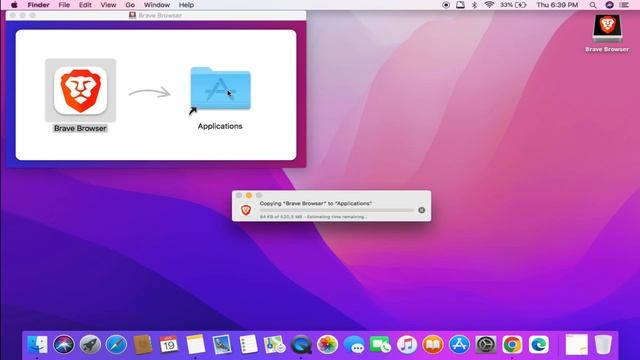
Task: Launch Microsoft Edge from the Dock
Action: coord(539,344)
